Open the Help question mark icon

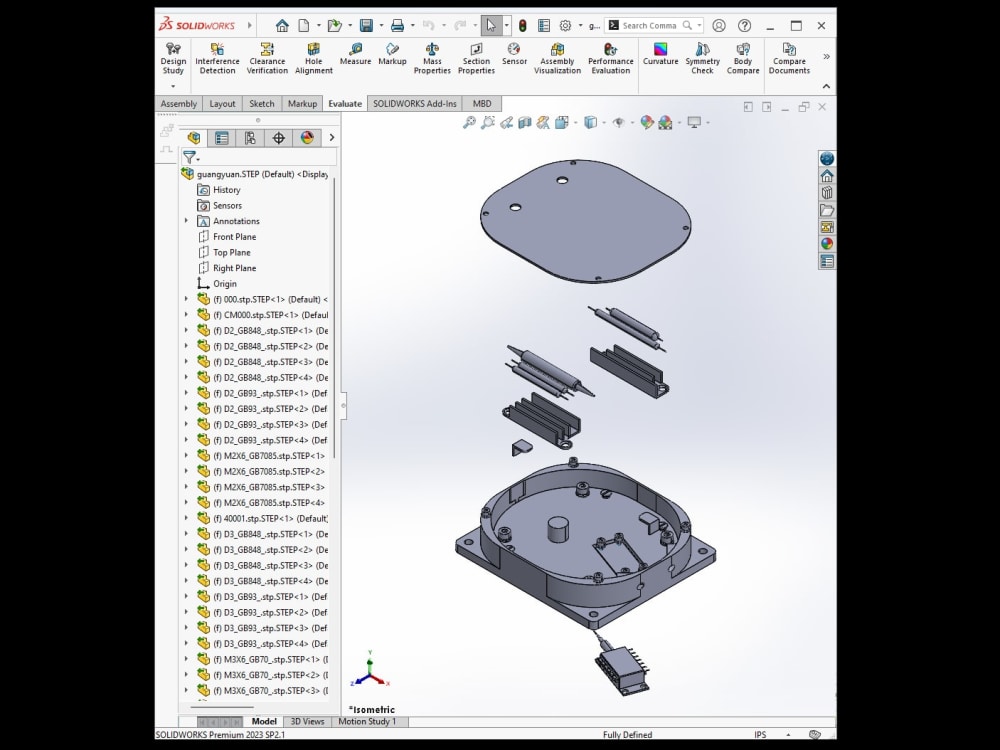tap(744, 26)
